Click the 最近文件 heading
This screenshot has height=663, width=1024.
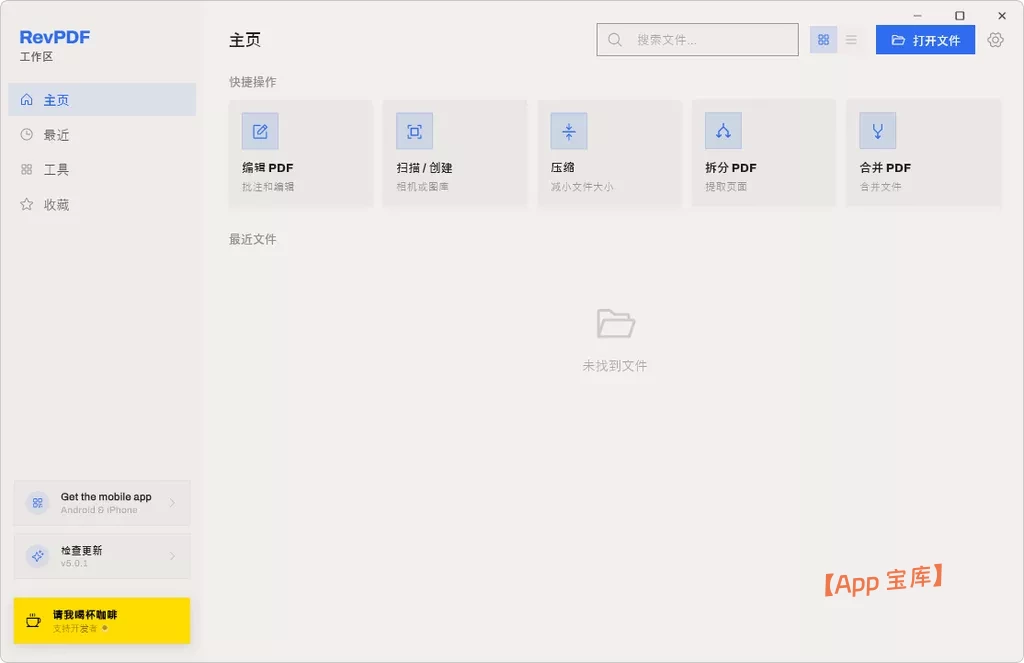(253, 239)
